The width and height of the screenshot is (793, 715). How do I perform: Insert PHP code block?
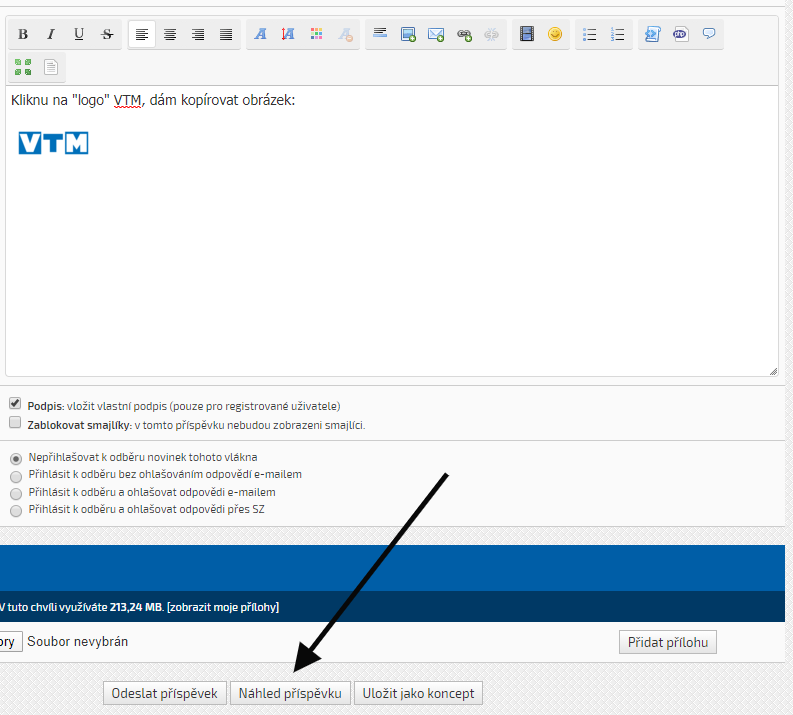(680, 35)
